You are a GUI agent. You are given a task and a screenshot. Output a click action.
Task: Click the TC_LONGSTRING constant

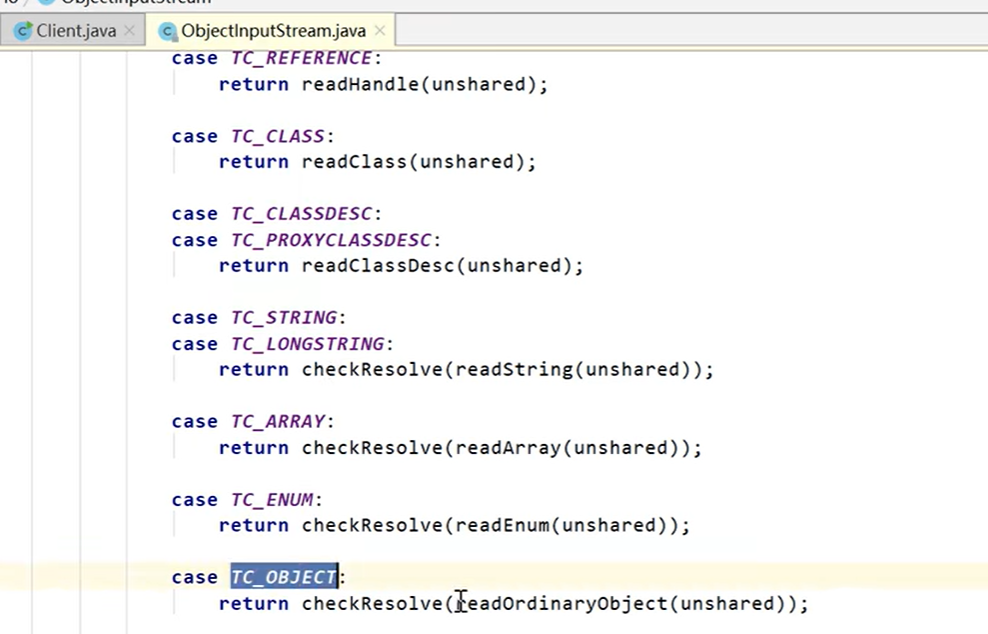tap(307, 344)
